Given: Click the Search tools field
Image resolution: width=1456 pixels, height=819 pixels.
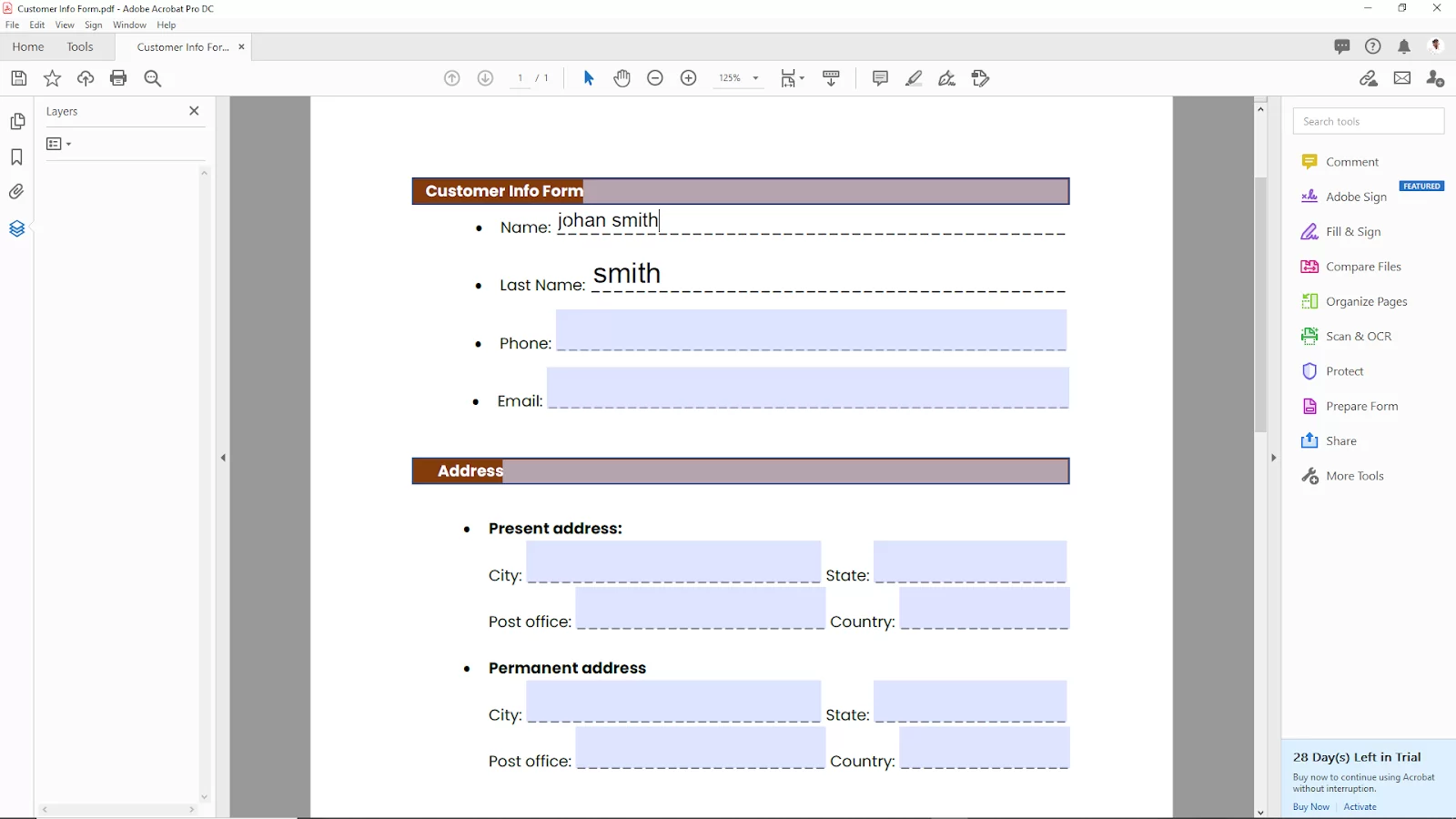Looking at the screenshot, I should click(1369, 121).
